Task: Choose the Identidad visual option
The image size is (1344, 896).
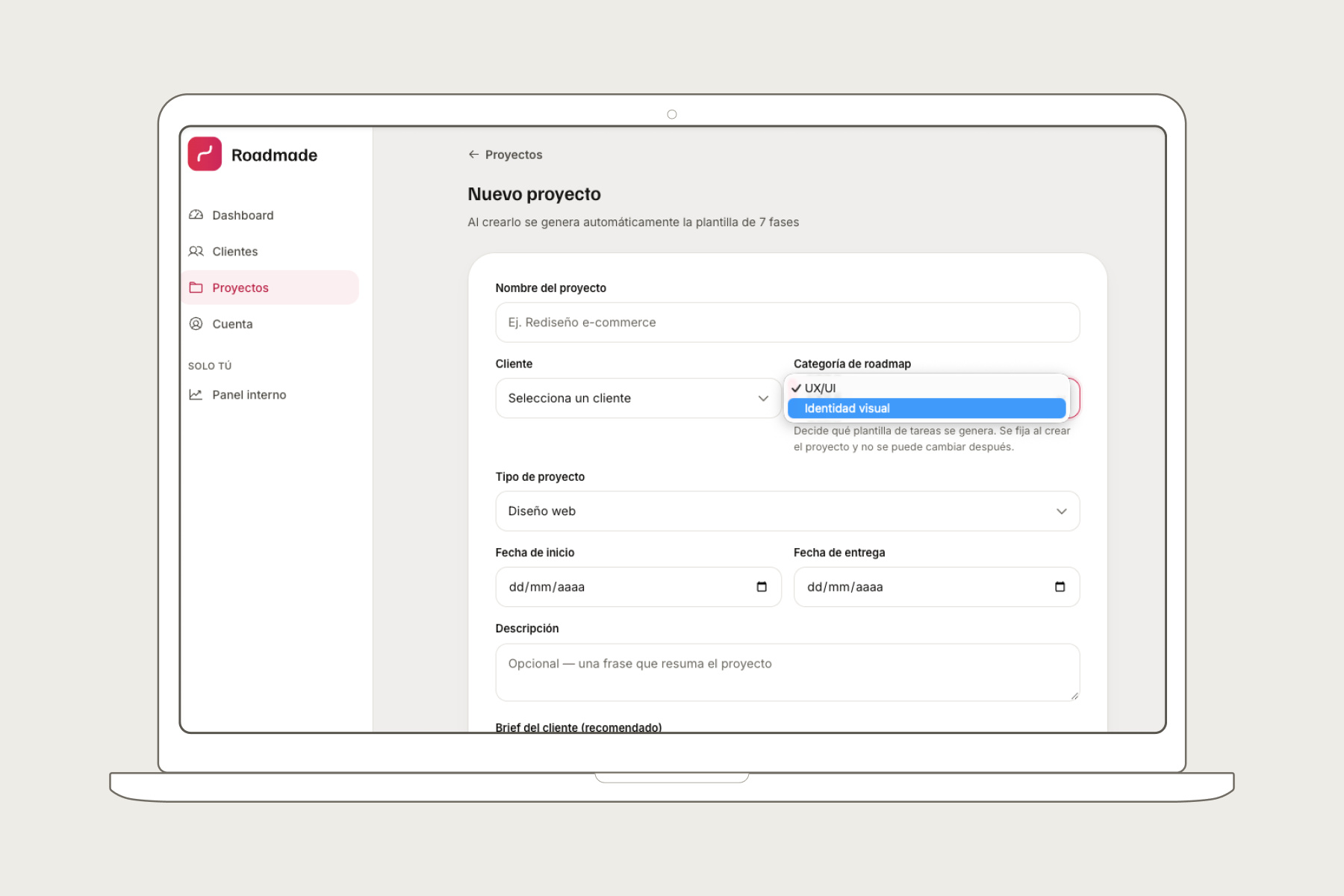Action: click(x=927, y=408)
